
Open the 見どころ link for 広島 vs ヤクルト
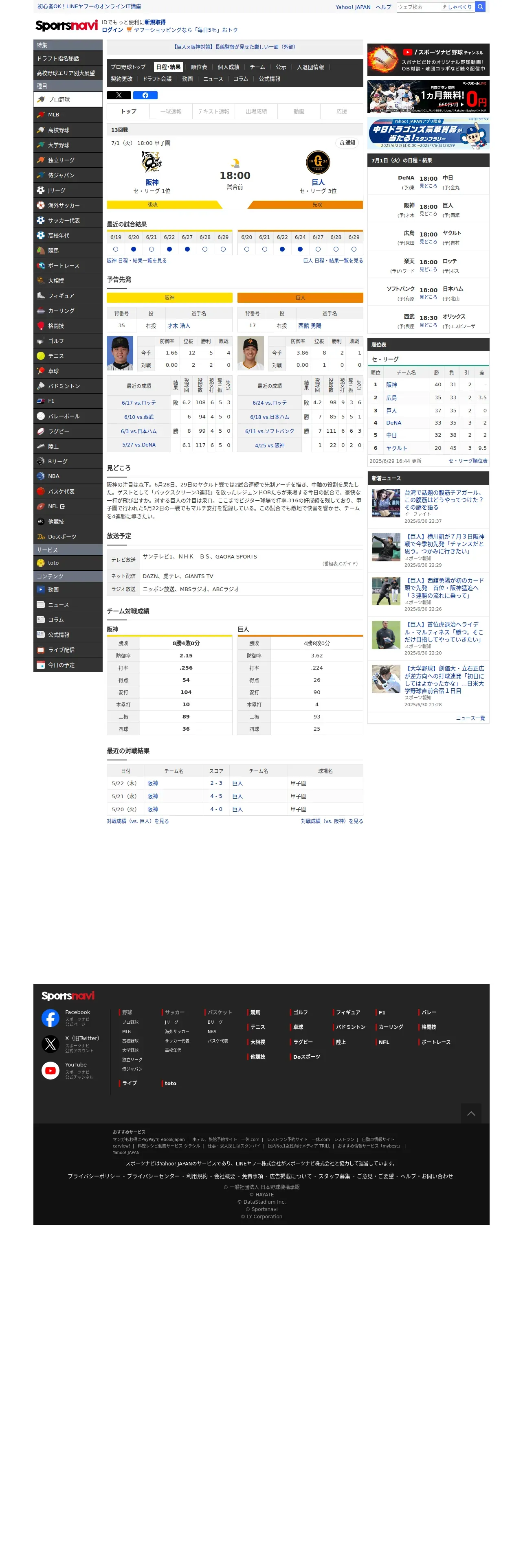(429, 242)
